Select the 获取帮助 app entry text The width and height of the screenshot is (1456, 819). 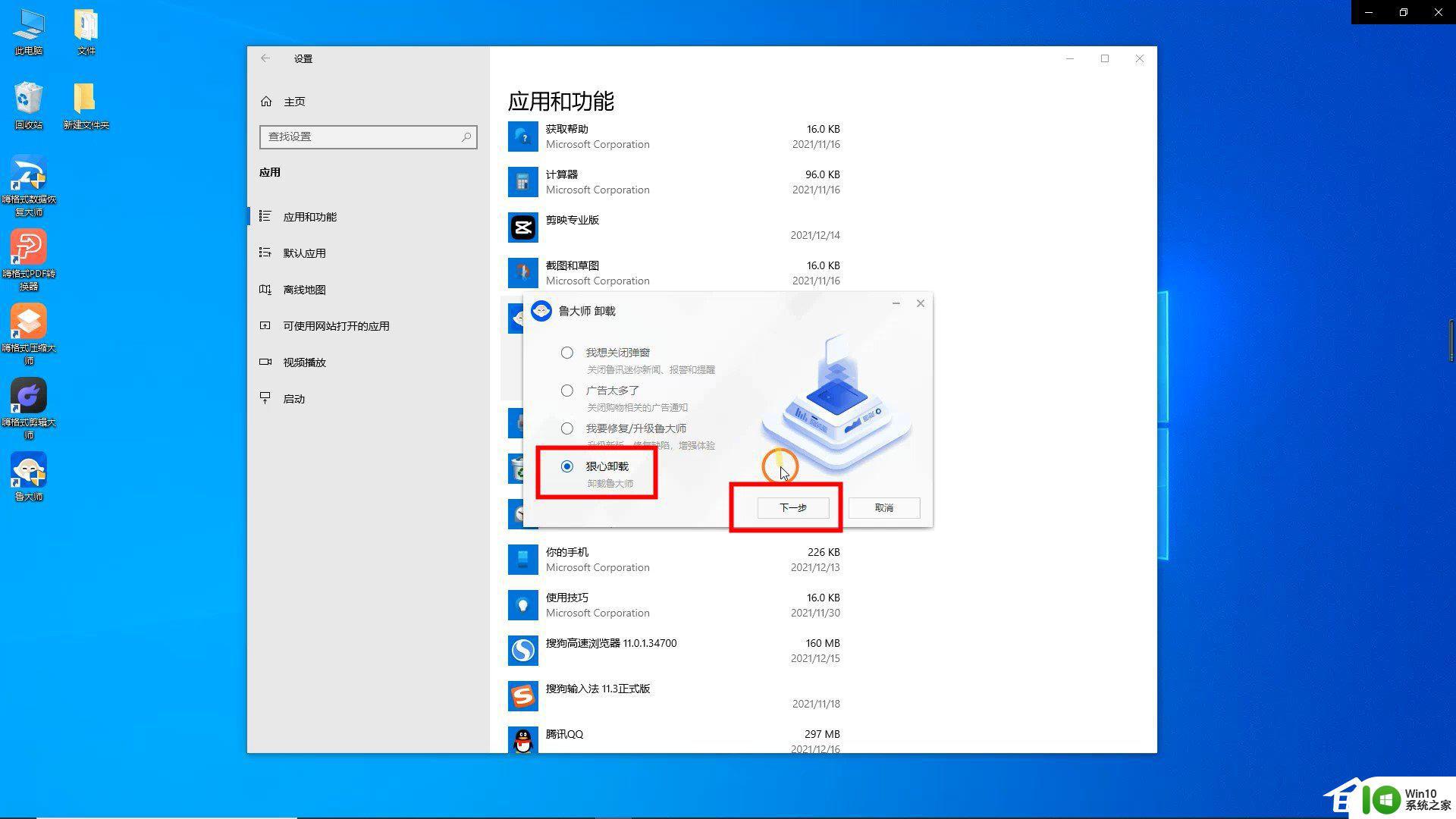[x=567, y=129]
